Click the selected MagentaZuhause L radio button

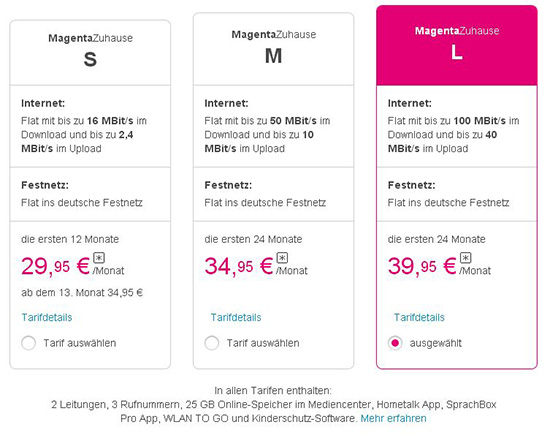[x=395, y=343]
